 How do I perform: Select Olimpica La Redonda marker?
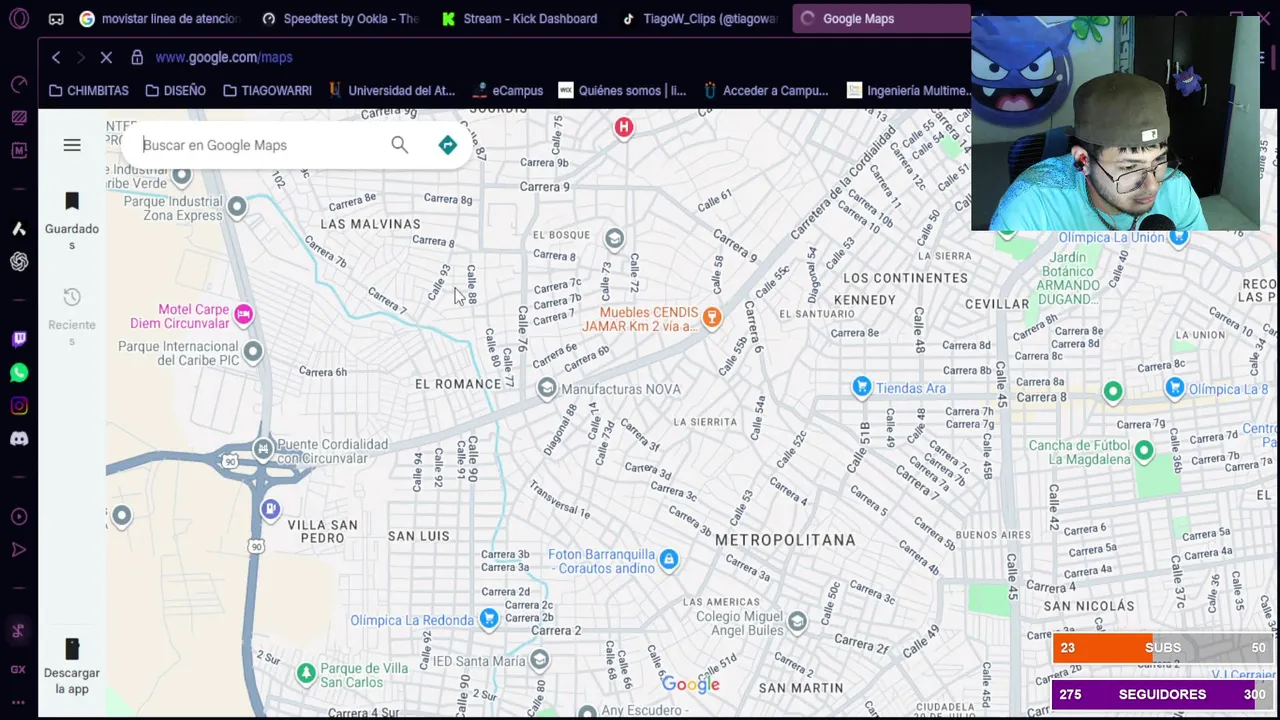pyautogui.click(x=488, y=619)
